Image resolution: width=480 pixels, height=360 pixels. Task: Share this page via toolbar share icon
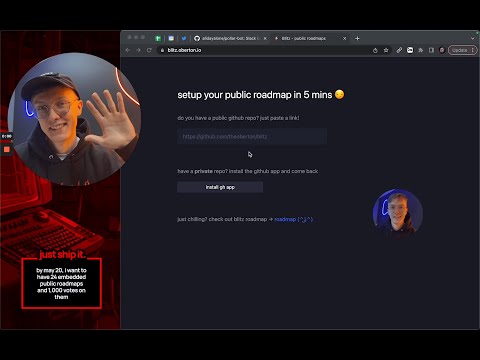pos(375,50)
